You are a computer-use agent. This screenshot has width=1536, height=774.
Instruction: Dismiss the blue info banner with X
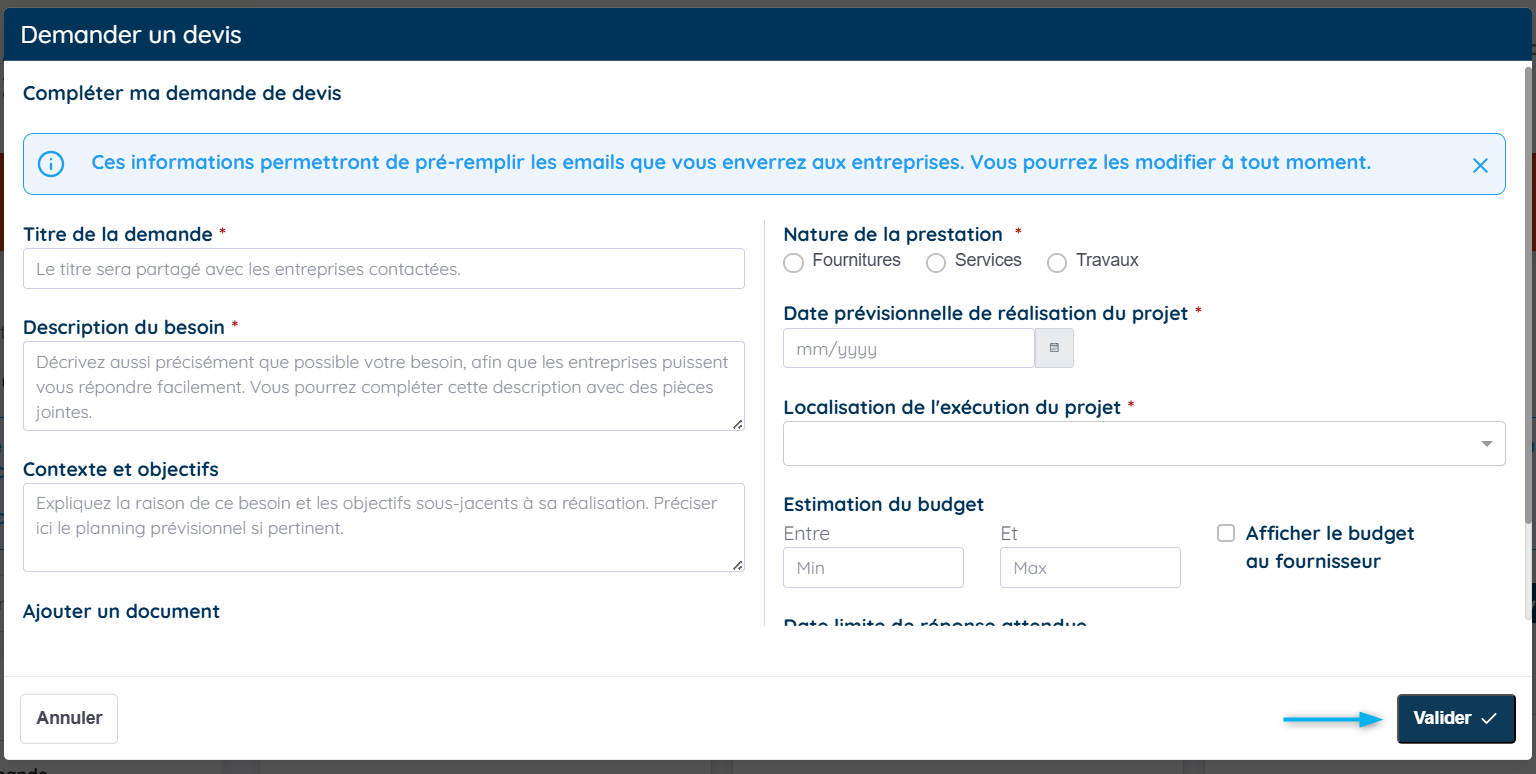(x=1480, y=166)
